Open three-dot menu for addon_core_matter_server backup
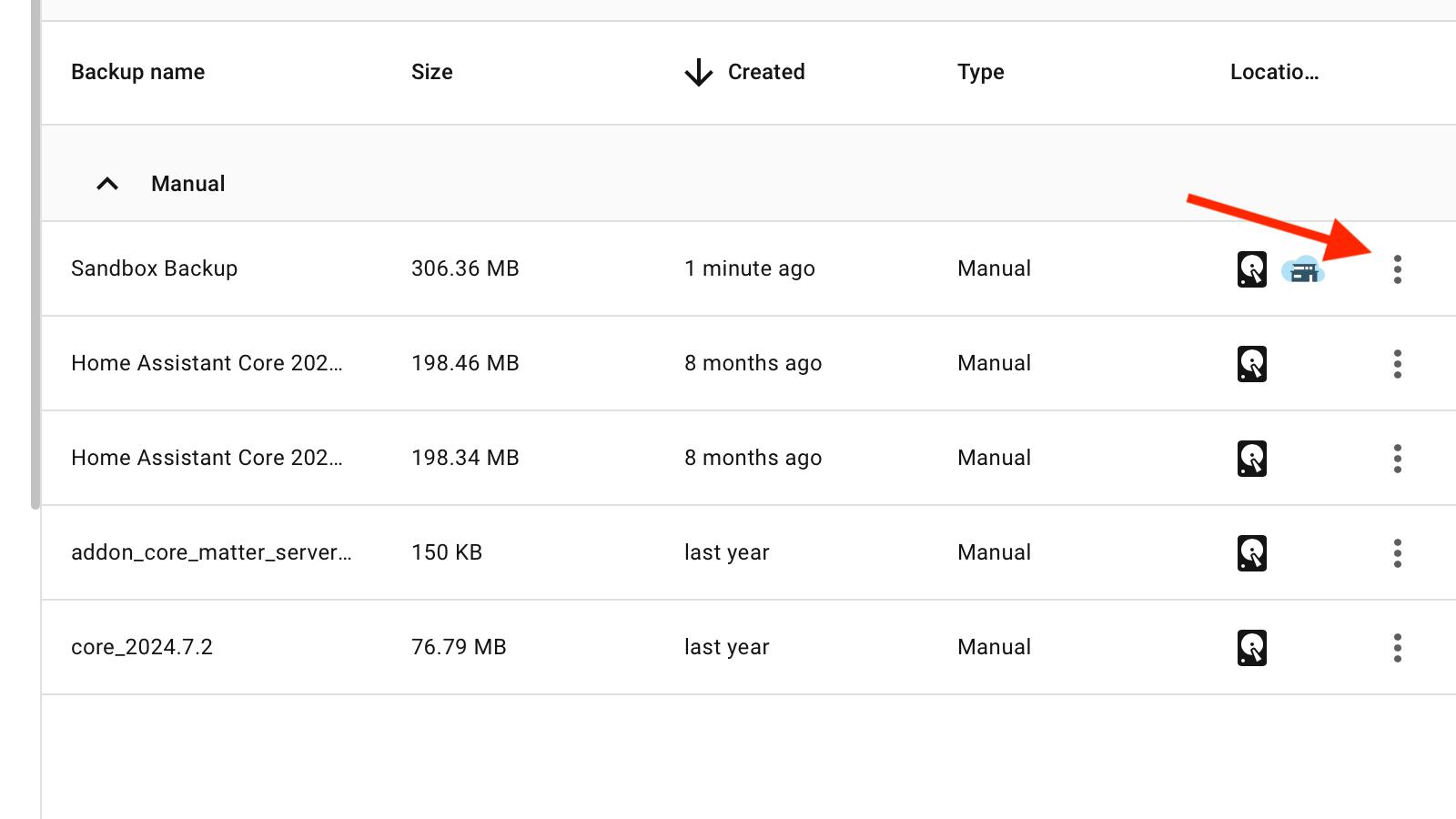1456x819 pixels. pyautogui.click(x=1397, y=553)
